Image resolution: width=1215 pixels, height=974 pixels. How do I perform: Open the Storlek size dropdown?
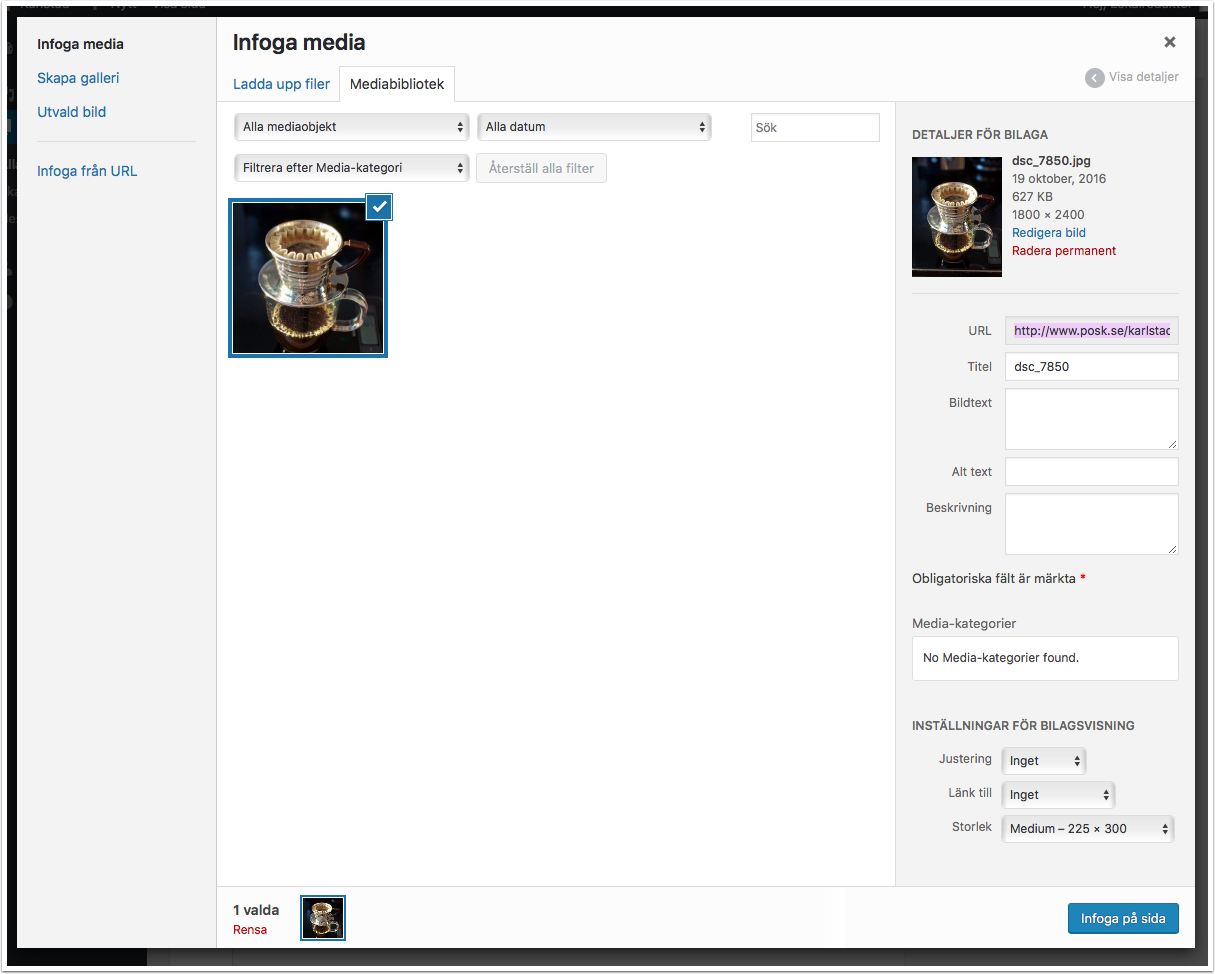pos(1087,828)
